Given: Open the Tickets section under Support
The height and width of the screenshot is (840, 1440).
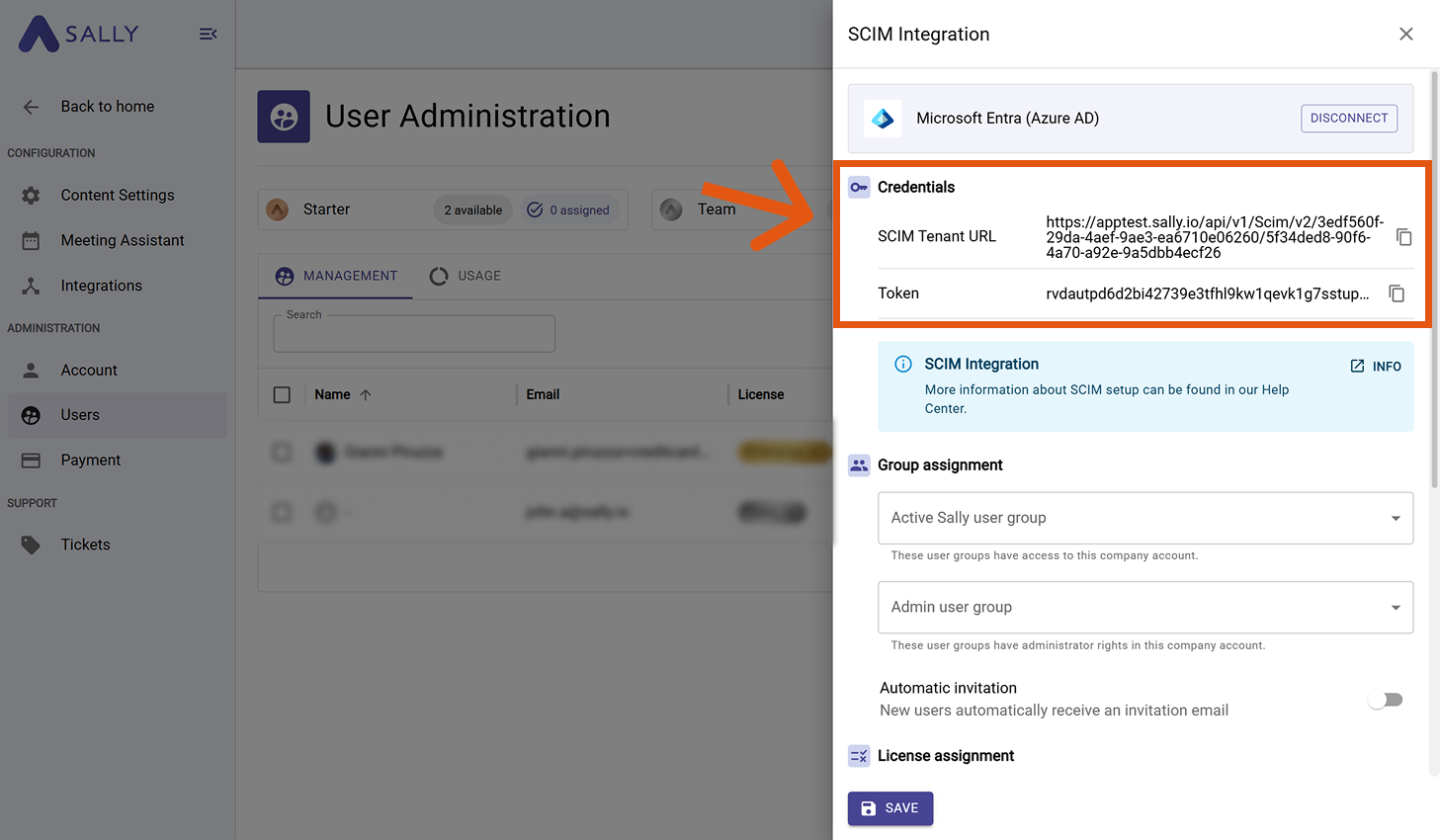Looking at the screenshot, I should coord(85,545).
